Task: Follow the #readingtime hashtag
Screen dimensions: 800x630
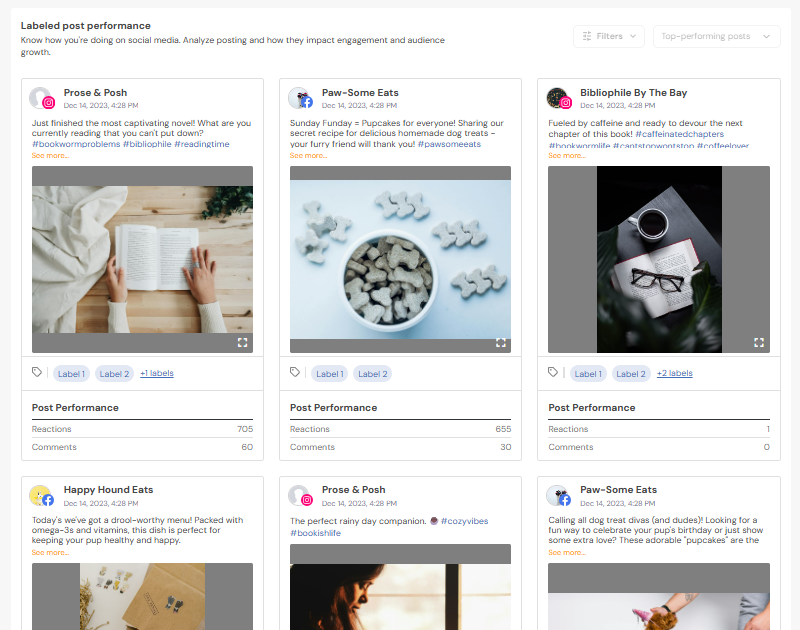Action: (x=202, y=144)
